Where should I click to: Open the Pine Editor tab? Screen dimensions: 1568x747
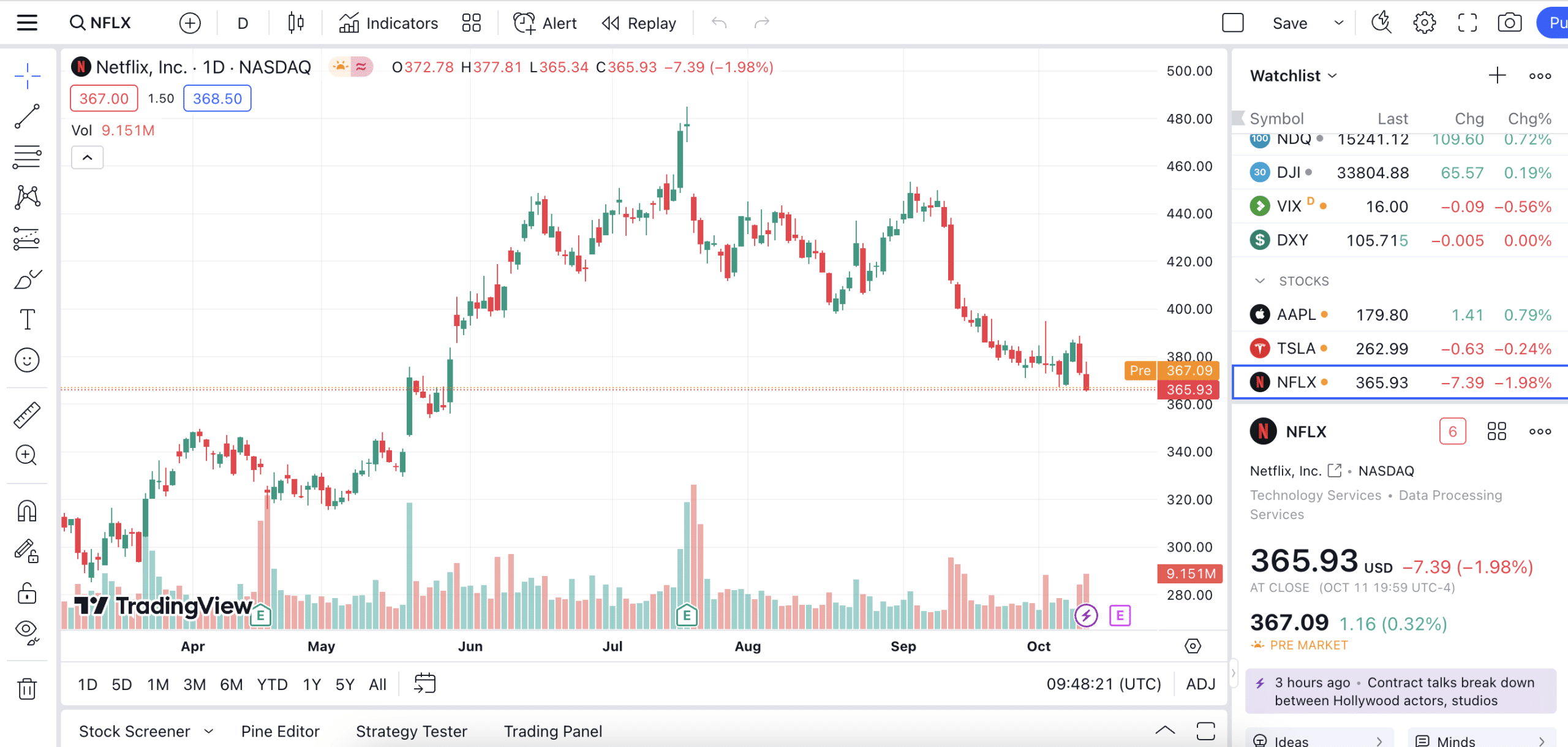click(281, 731)
